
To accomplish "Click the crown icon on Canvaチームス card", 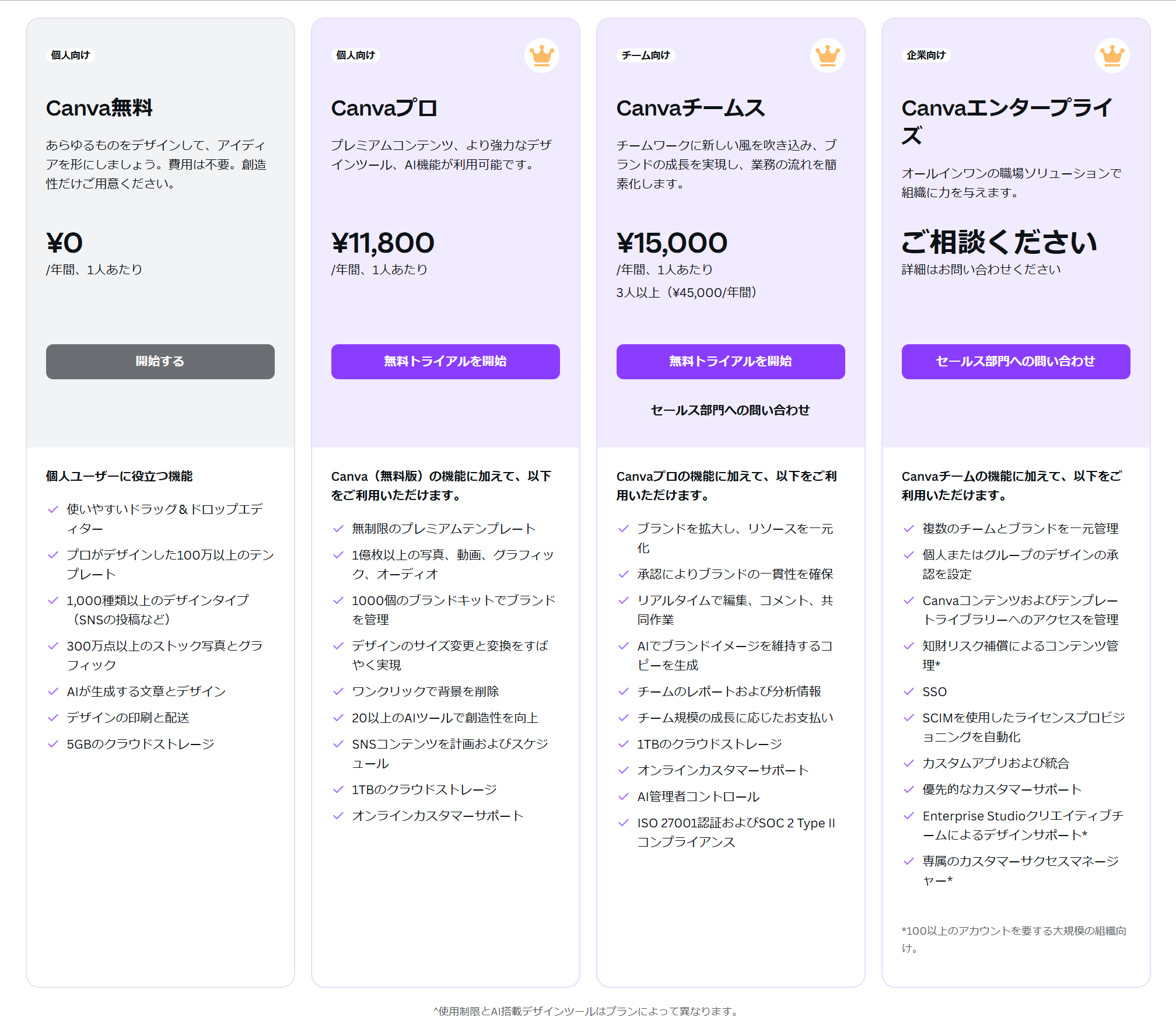I will [x=827, y=55].
